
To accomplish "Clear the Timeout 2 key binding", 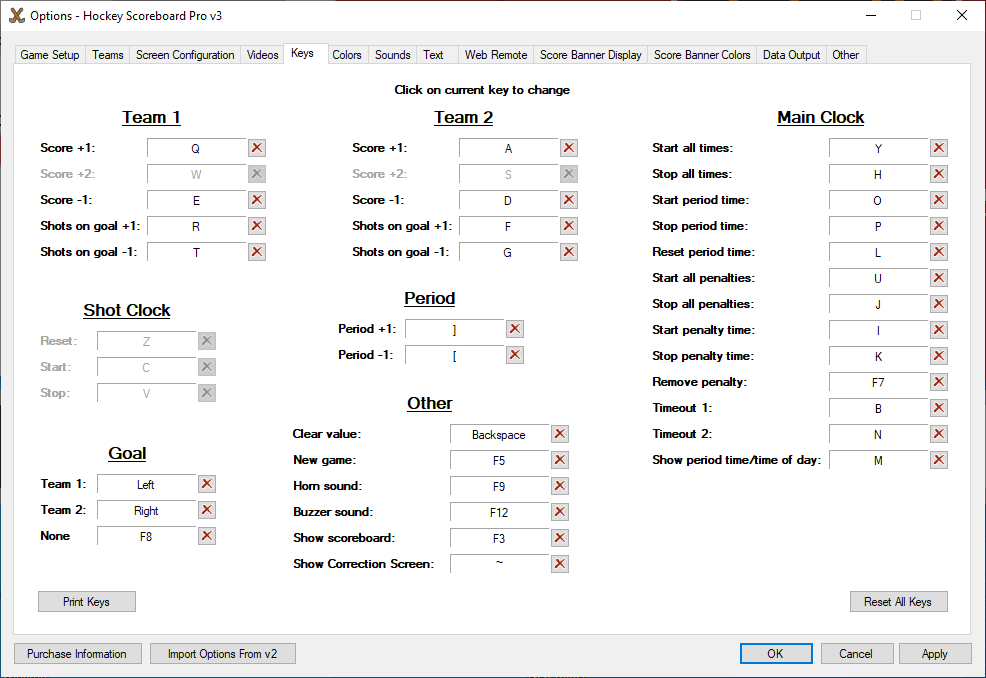I will [939, 434].
